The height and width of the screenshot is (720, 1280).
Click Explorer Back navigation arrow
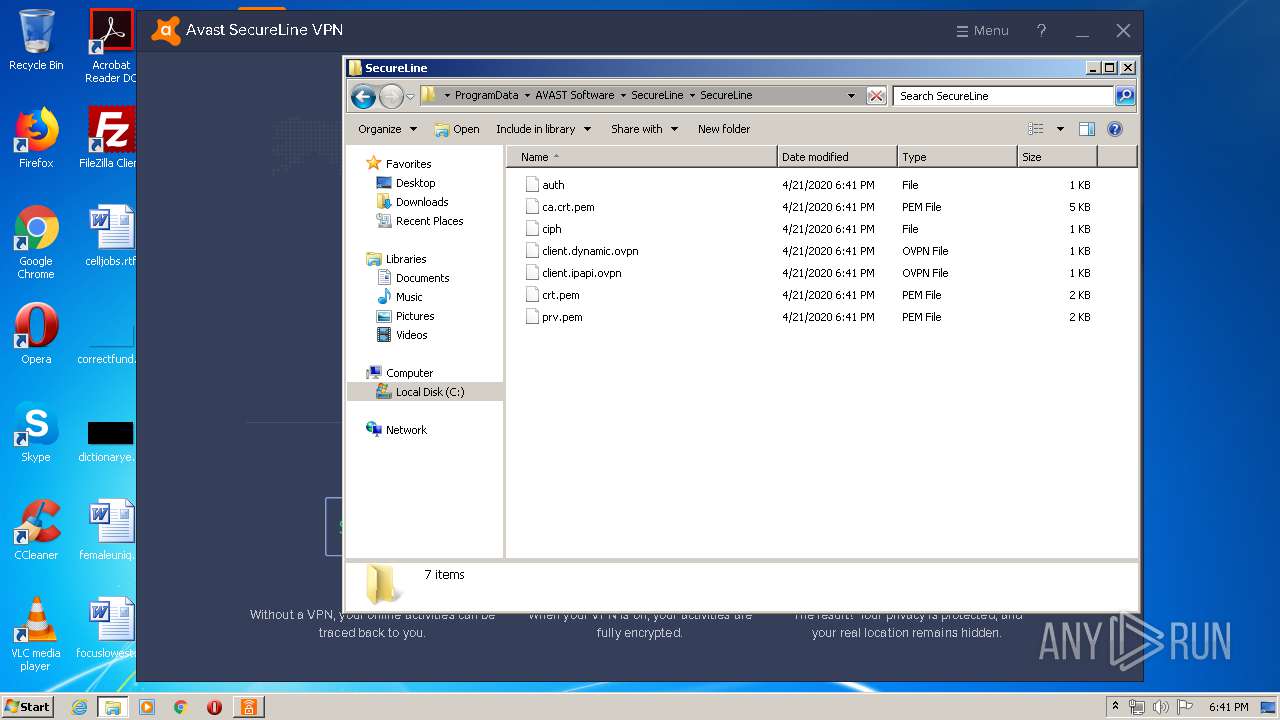[x=363, y=96]
